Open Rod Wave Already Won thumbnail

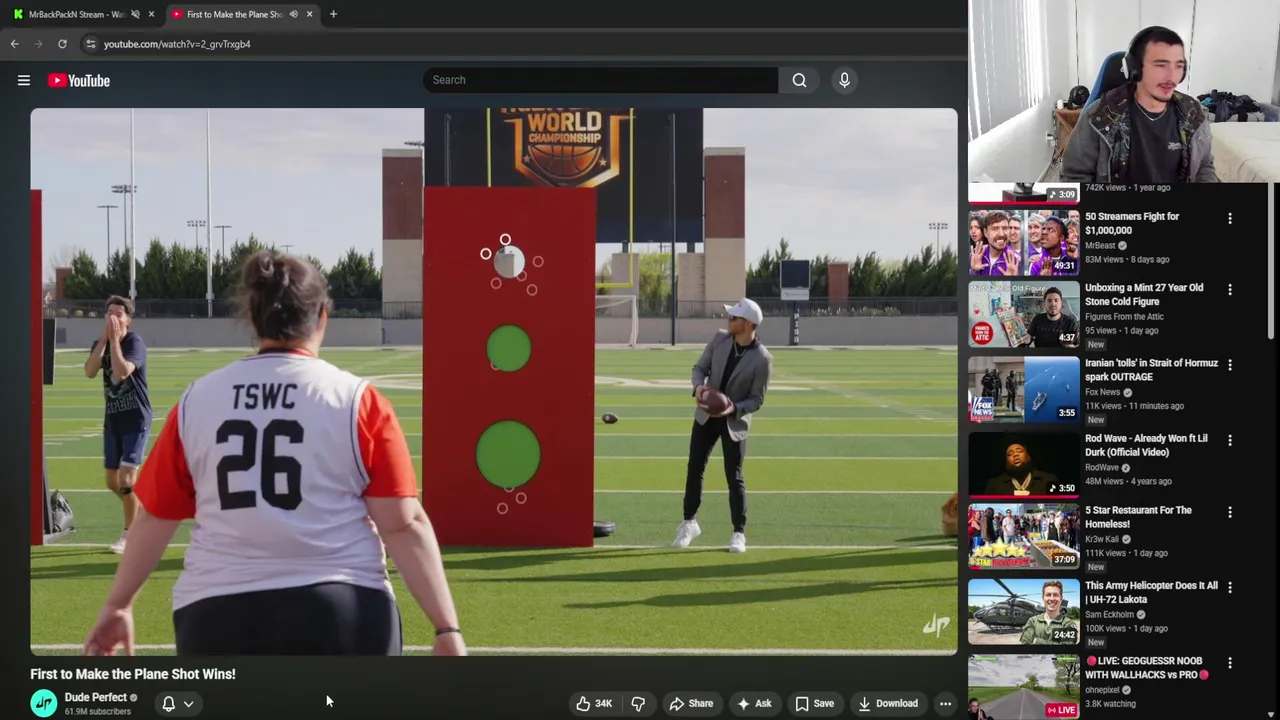tap(1023, 464)
